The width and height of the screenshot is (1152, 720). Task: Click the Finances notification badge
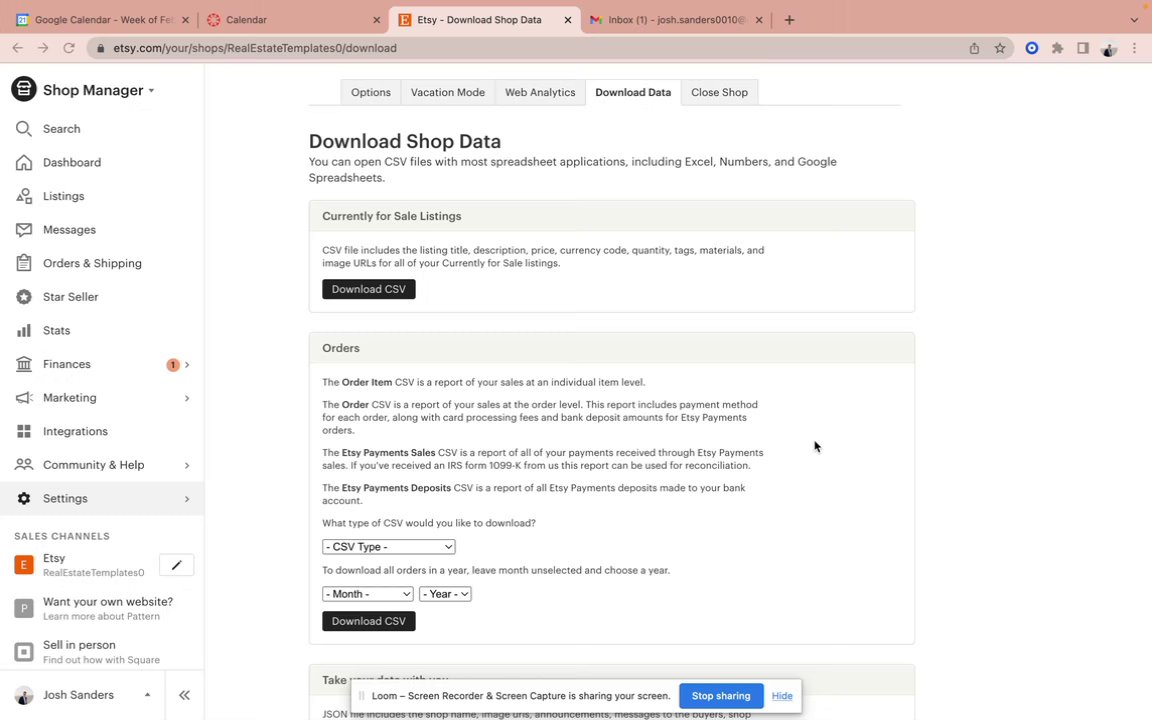pyautogui.click(x=173, y=364)
